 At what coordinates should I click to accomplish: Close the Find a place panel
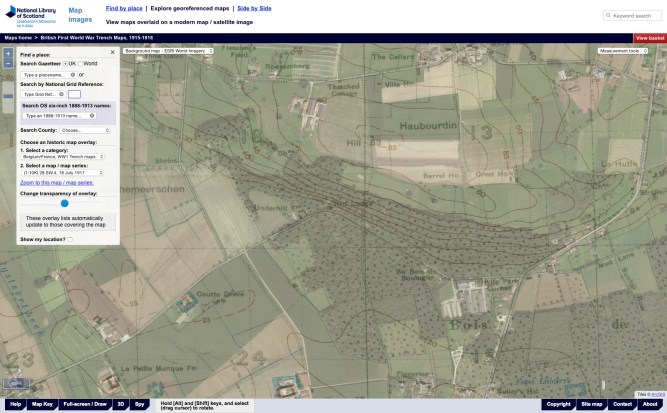point(113,52)
